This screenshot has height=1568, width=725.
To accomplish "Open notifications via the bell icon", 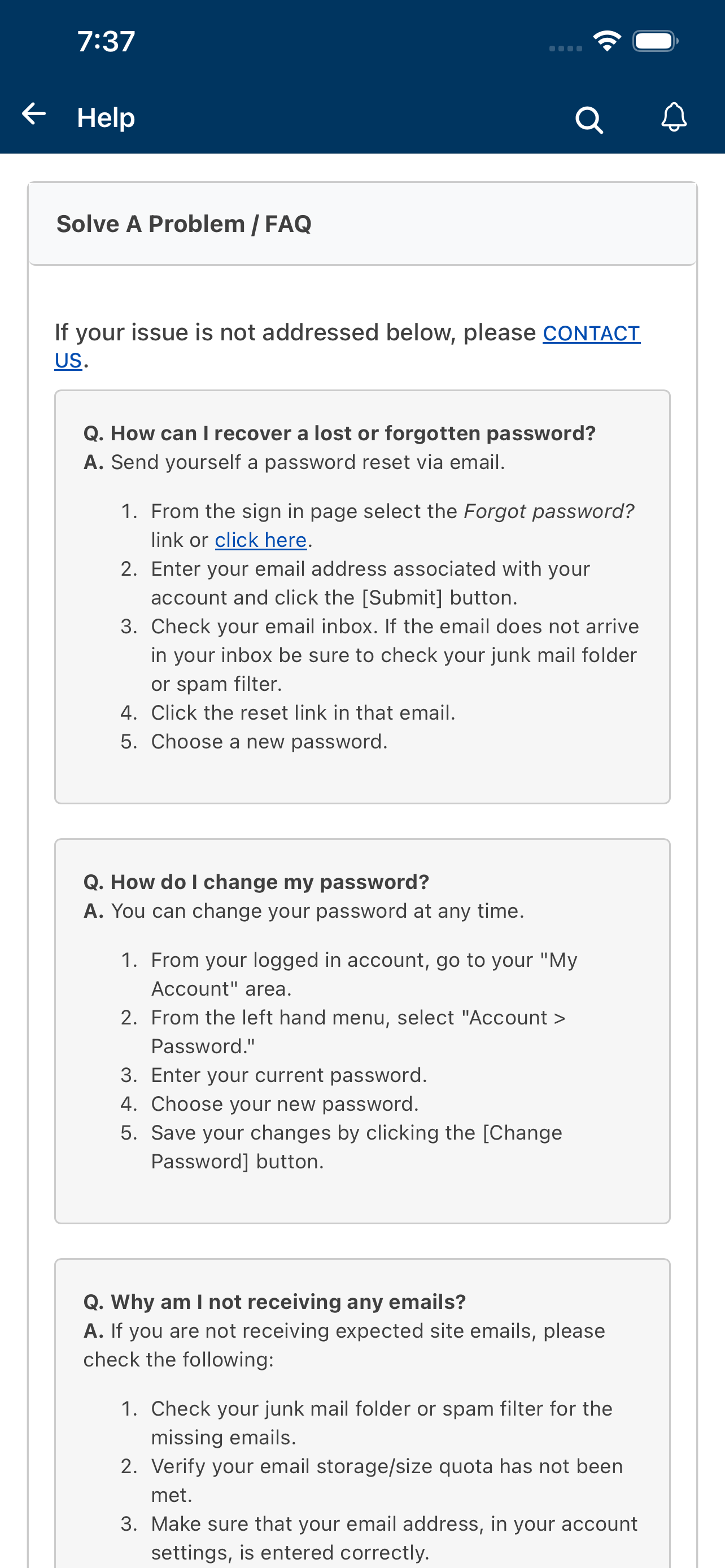I will (674, 117).
